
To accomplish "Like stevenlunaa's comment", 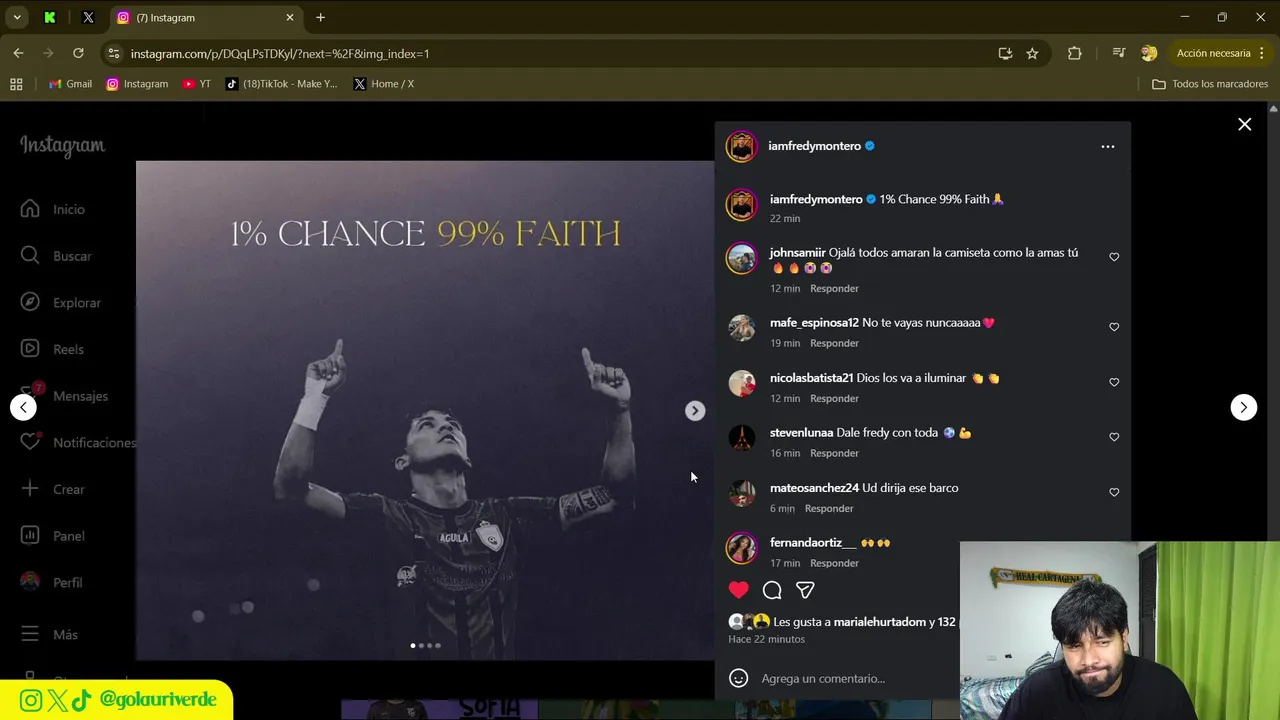I will pyautogui.click(x=1114, y=437).
